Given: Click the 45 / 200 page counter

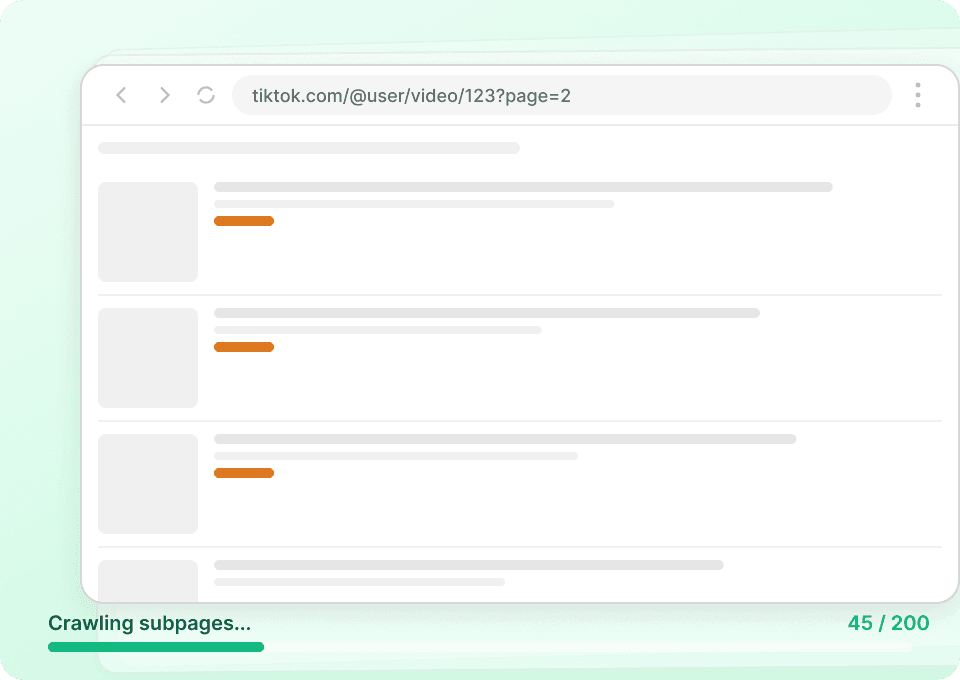Looking at the screenshot, I should [x=888, y=623].
